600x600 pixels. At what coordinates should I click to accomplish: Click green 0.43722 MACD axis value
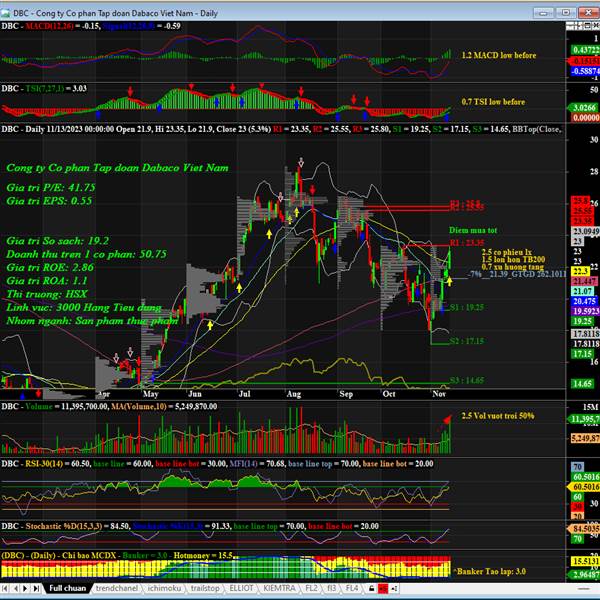(x=585, y=50)
